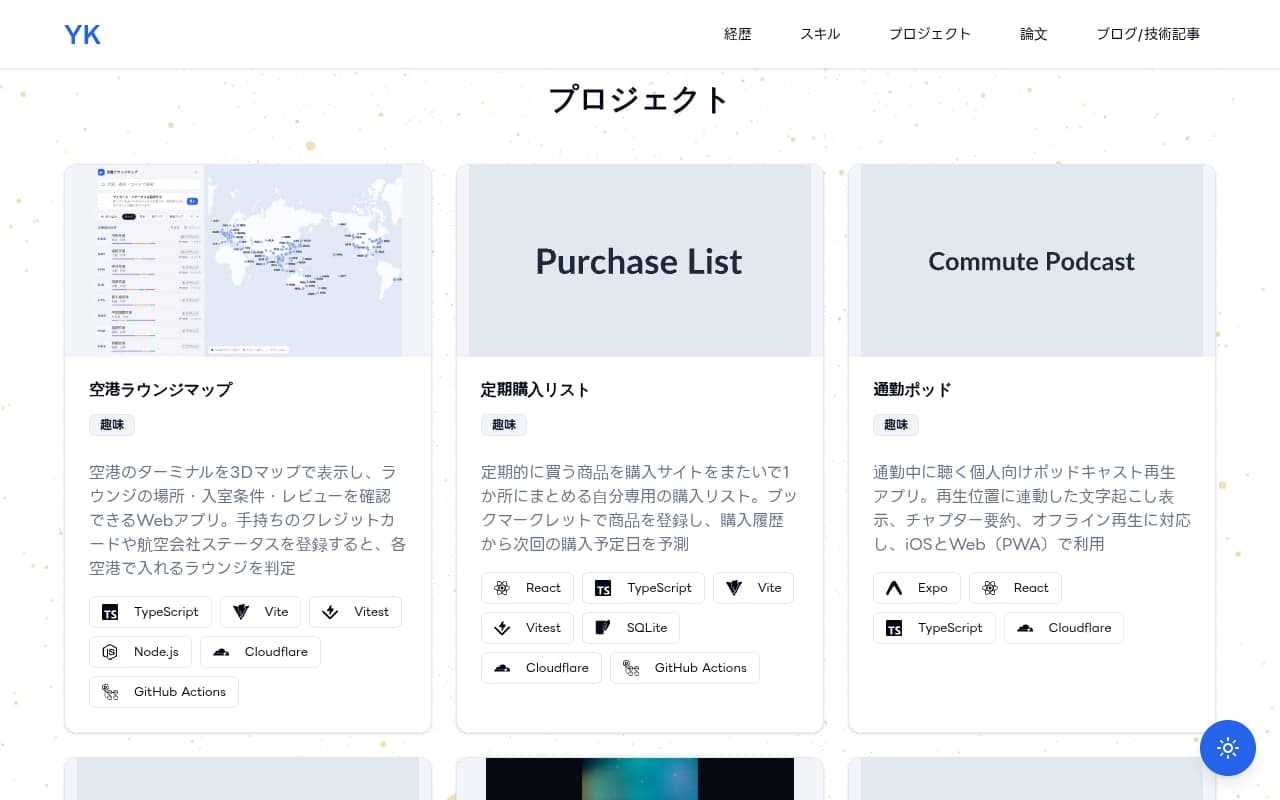Click the TypeScript icon in 定期購入リスト card
1280x800 pixels.
click(603, 588)
